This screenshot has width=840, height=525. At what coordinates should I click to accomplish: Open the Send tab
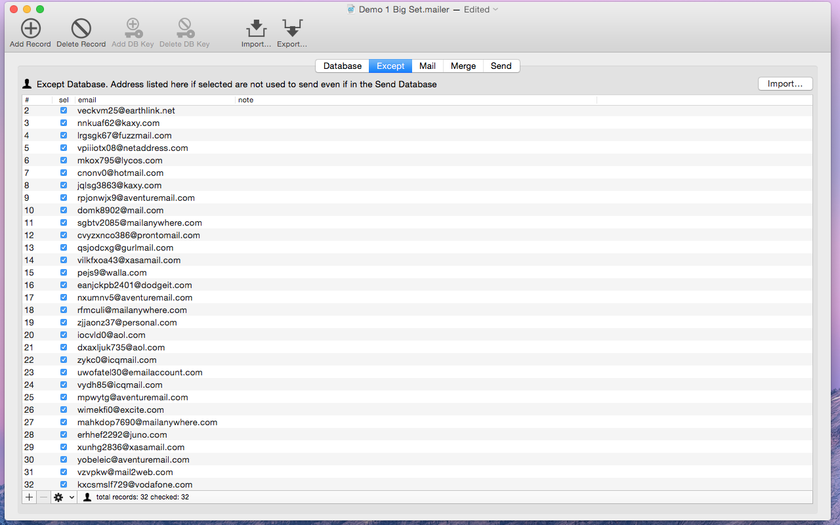(x=501, y=66)
